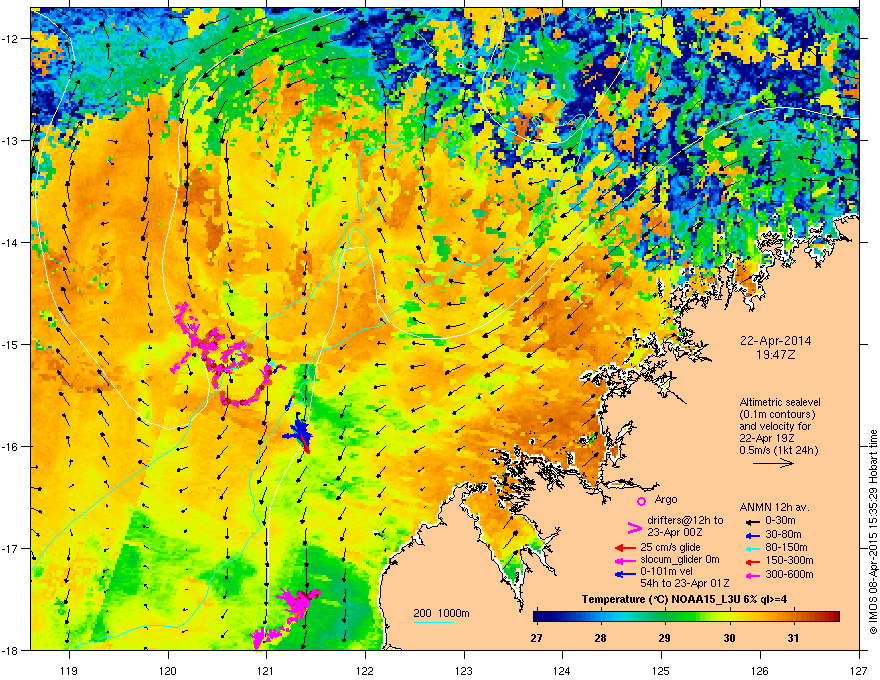
Task: Click the slocum_glider 0m label
Action: [680, 560]
